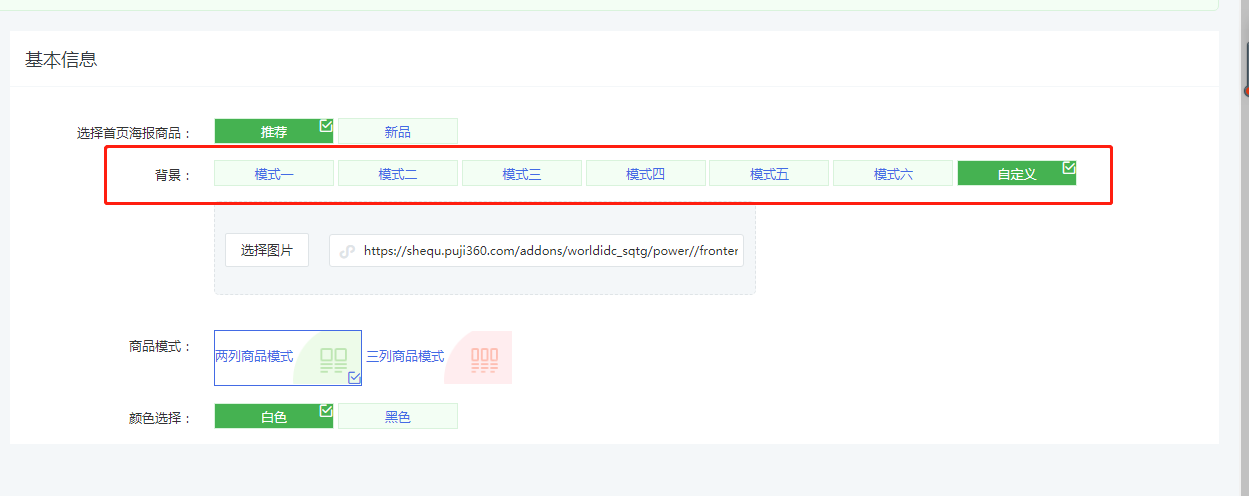Select the 新品 poster product option
The width and height of the screenshot is (1249, 496).
[398, 131]
